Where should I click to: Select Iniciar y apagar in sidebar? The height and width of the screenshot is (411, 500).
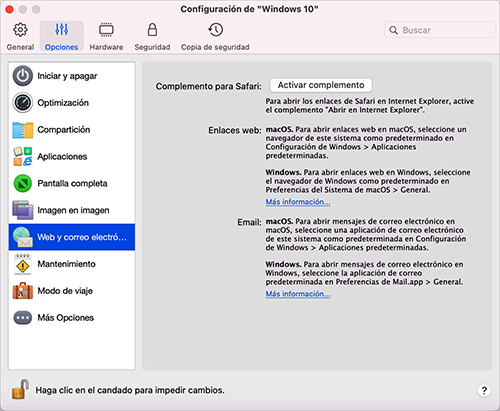coord(72,76)
